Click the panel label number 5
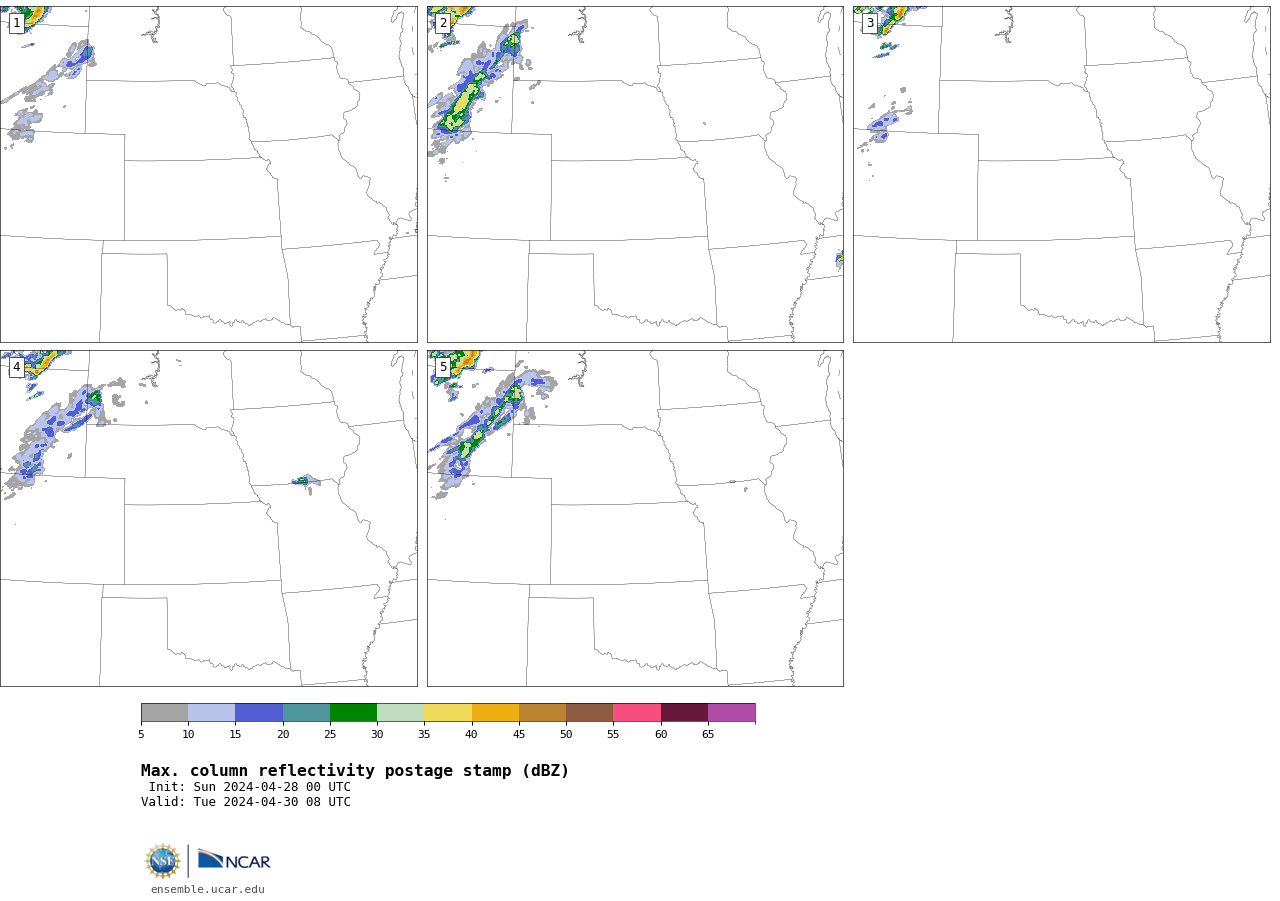The image size is (1280, 901). coord(443,367)
